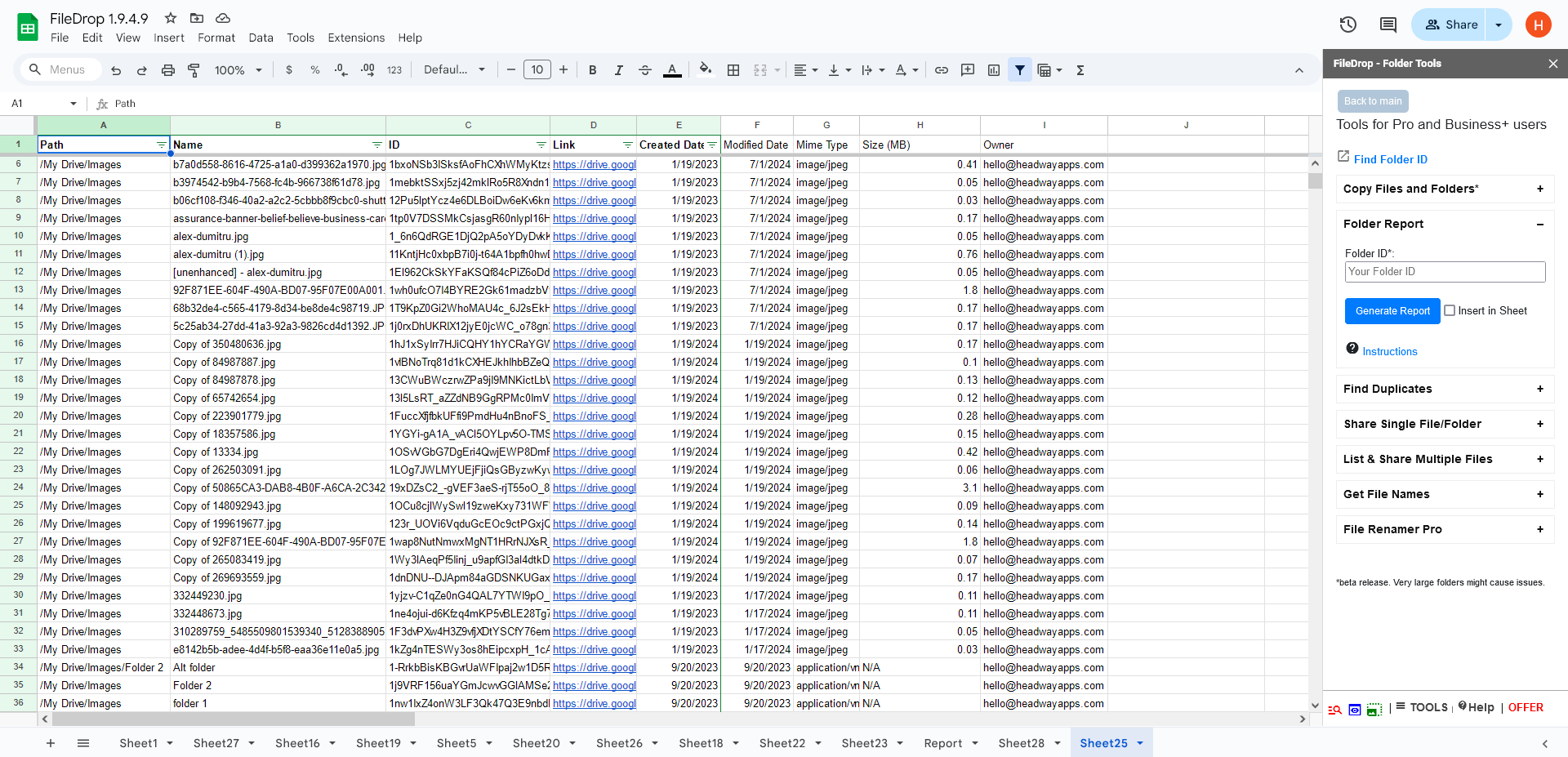Open the filter toggle on ID column
Screen dimensions: 1568x757
[541, 145]
